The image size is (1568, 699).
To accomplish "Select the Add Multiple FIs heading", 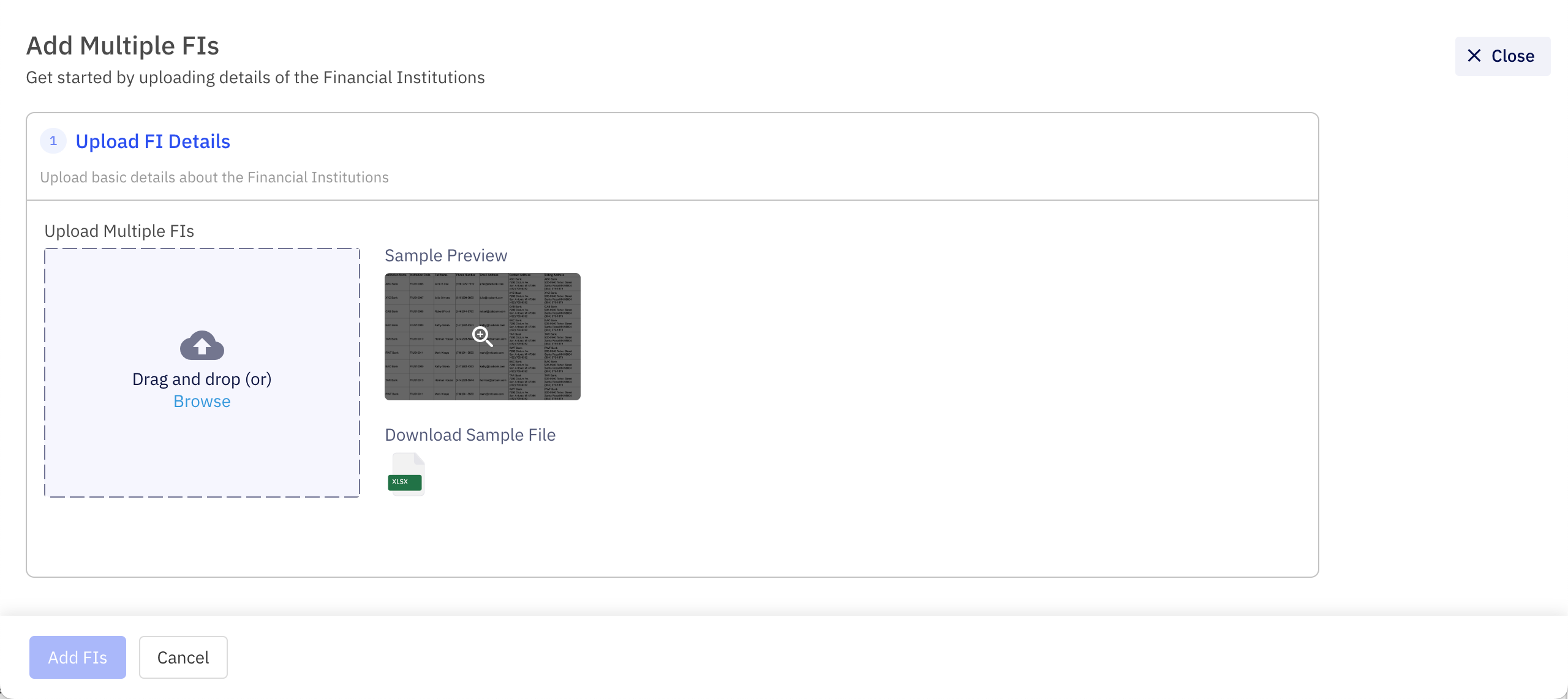I will tap(122, 45).
